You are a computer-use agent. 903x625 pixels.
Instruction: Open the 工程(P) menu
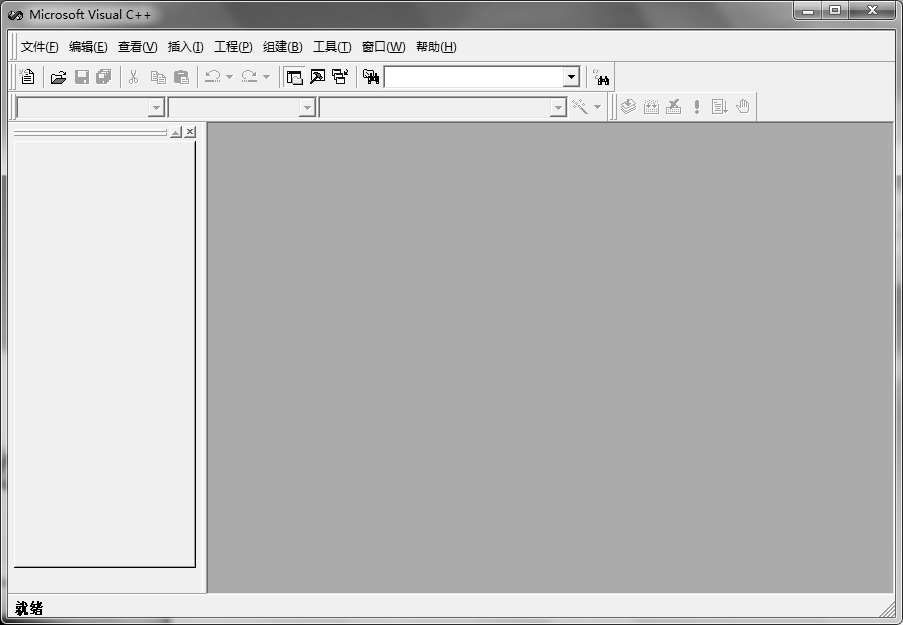[x=233, y=47]
